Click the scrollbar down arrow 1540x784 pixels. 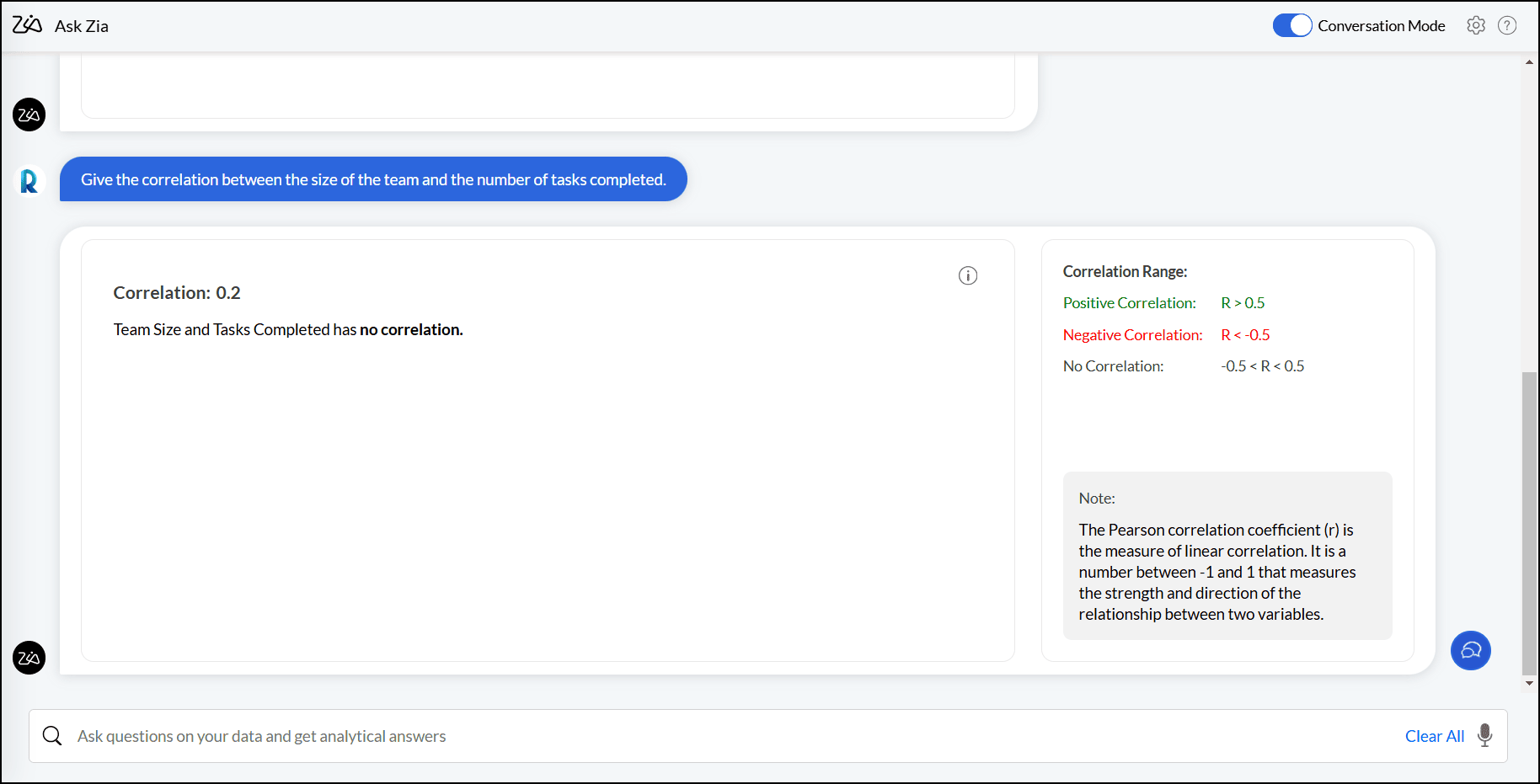click(1529, 683)
